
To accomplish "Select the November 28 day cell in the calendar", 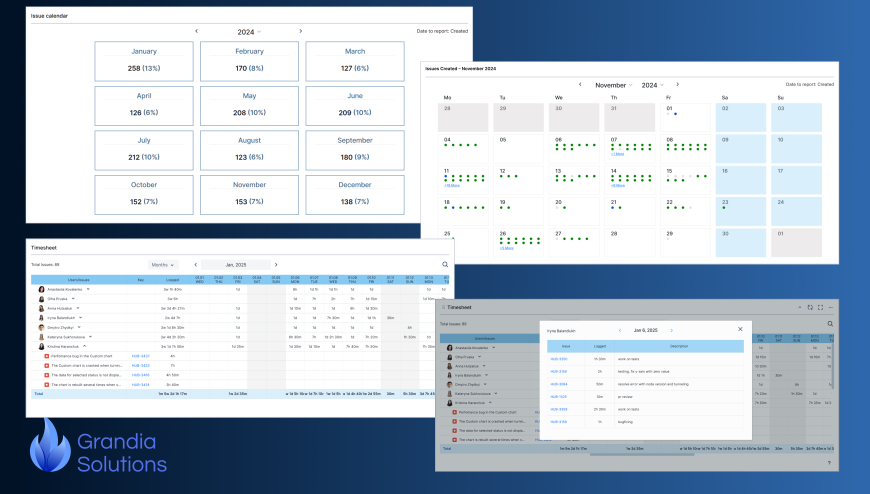I will [x=630, y=242].
